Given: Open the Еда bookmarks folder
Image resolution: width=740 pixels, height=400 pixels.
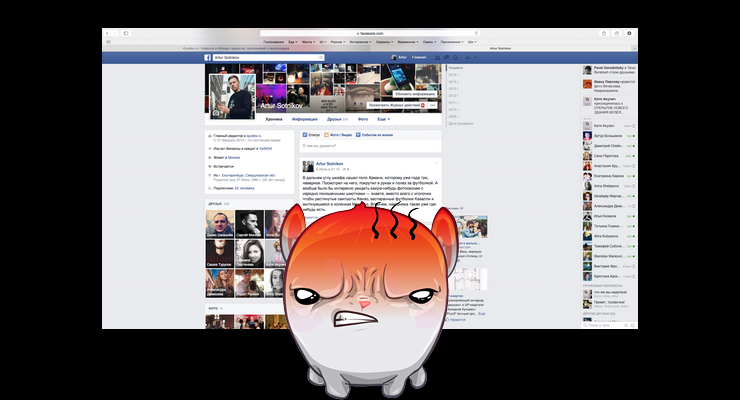Looking at the screenshot, I should [293, 42].
